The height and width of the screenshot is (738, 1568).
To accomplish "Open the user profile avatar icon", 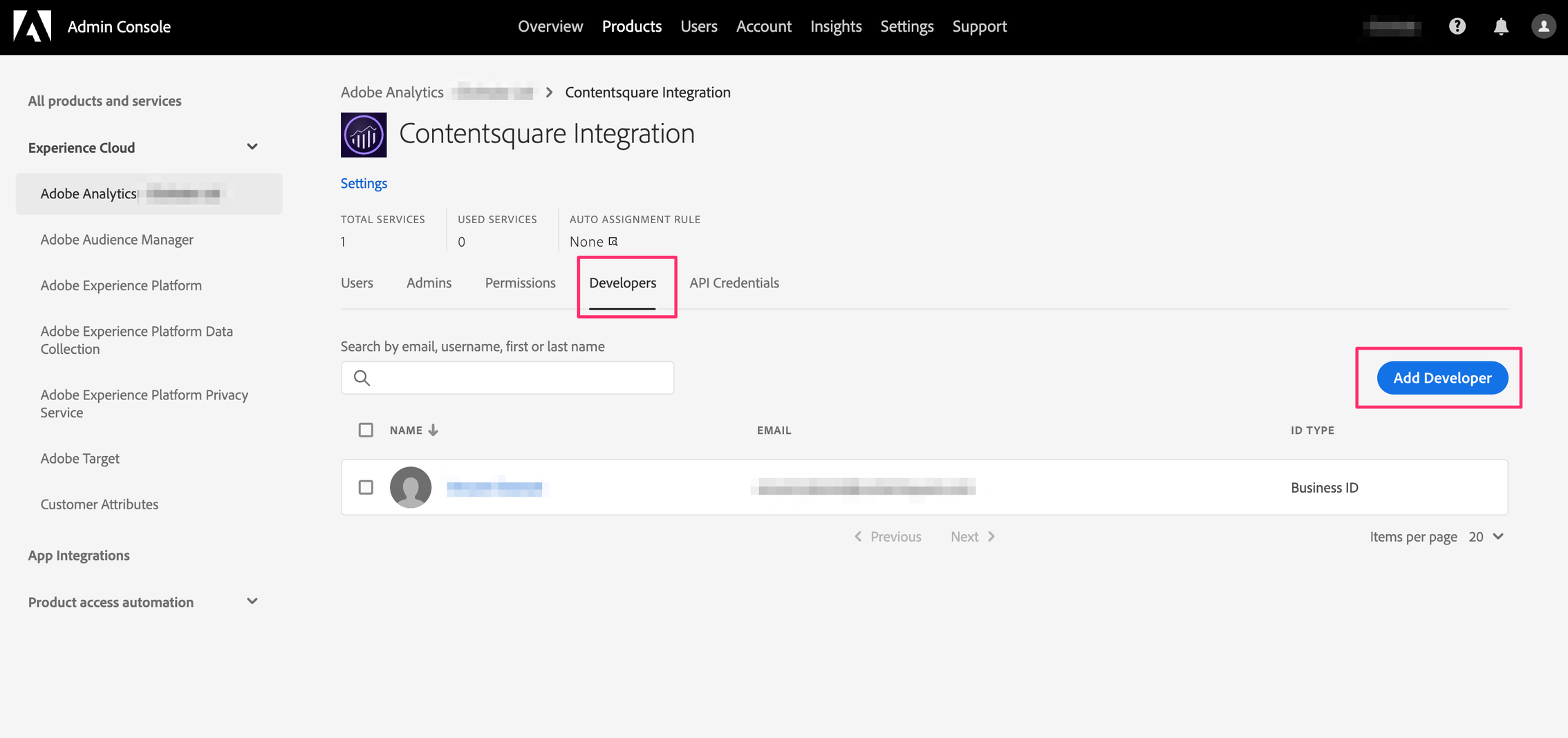I will pyautogui.click(x=1544, y=26).
